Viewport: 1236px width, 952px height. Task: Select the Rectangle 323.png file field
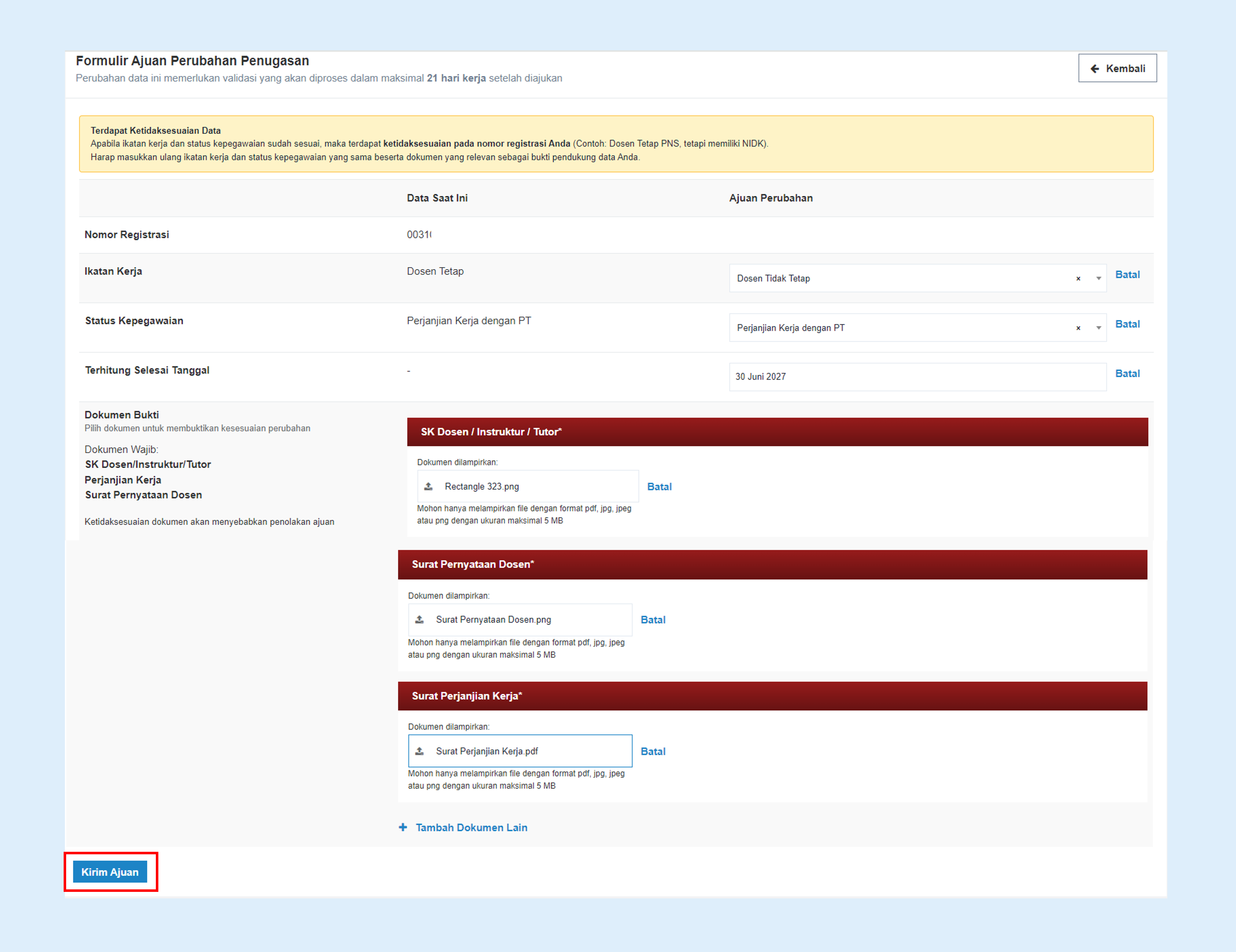pos(528,486)
